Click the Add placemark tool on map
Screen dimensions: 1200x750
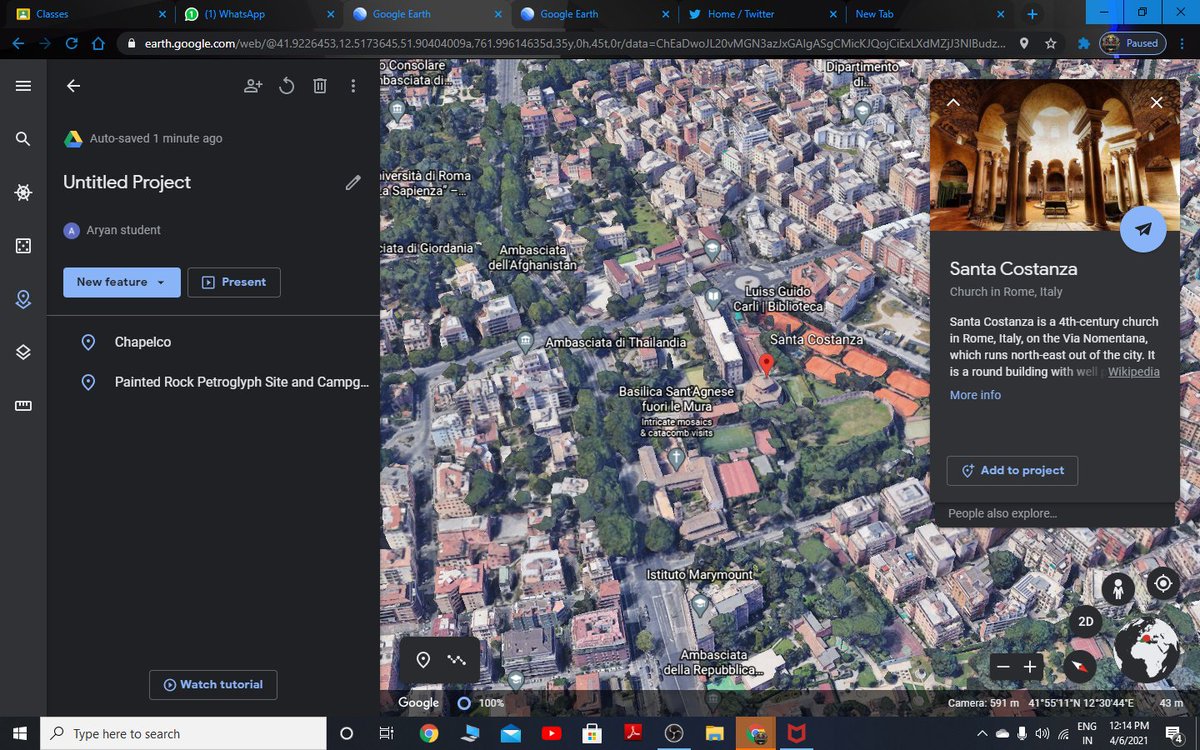(423, 660)
